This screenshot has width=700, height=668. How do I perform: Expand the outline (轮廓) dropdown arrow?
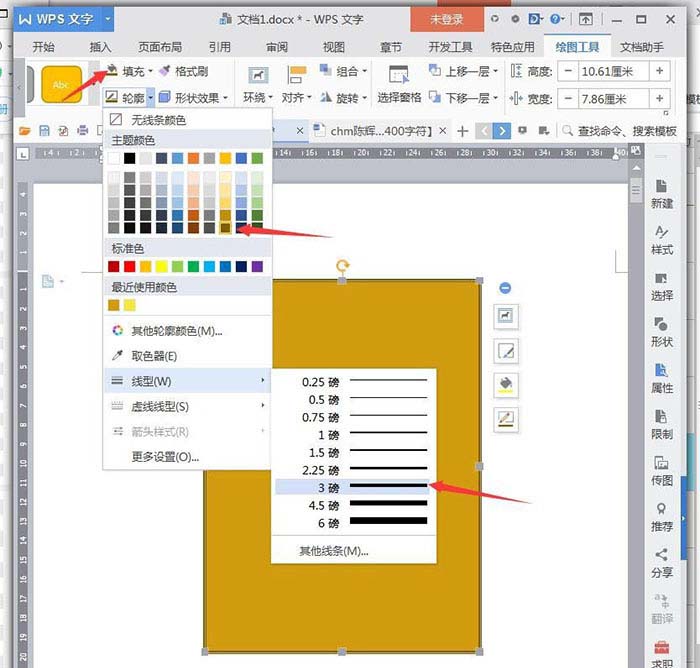150,97
